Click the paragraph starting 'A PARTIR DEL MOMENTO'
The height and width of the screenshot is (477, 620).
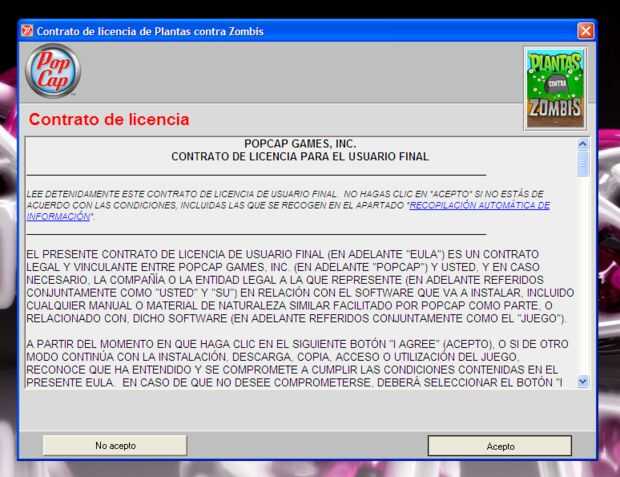click(x=297, y=363)
